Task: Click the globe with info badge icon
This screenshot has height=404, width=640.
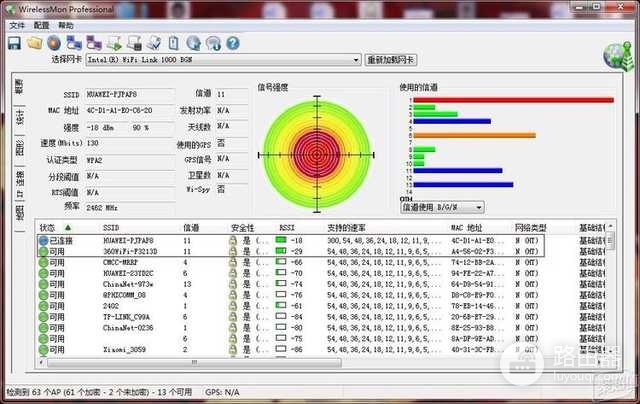Action: (213, 43)
